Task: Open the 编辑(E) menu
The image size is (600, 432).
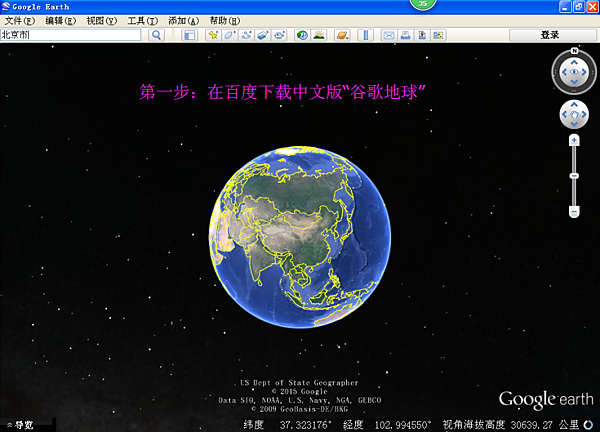Action: [x=60, y=21]
